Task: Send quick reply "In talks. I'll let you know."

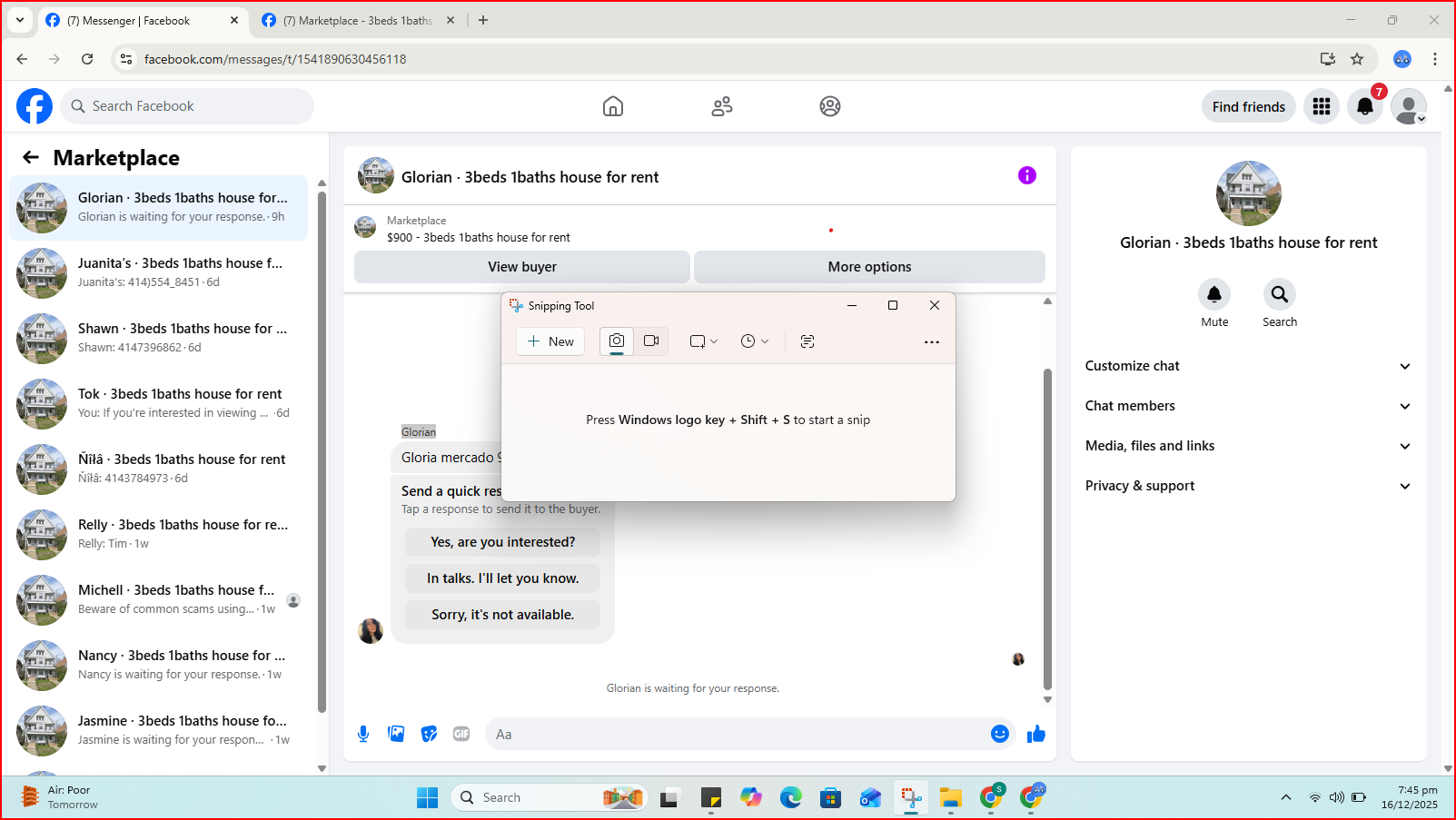Action: (502, 578)
